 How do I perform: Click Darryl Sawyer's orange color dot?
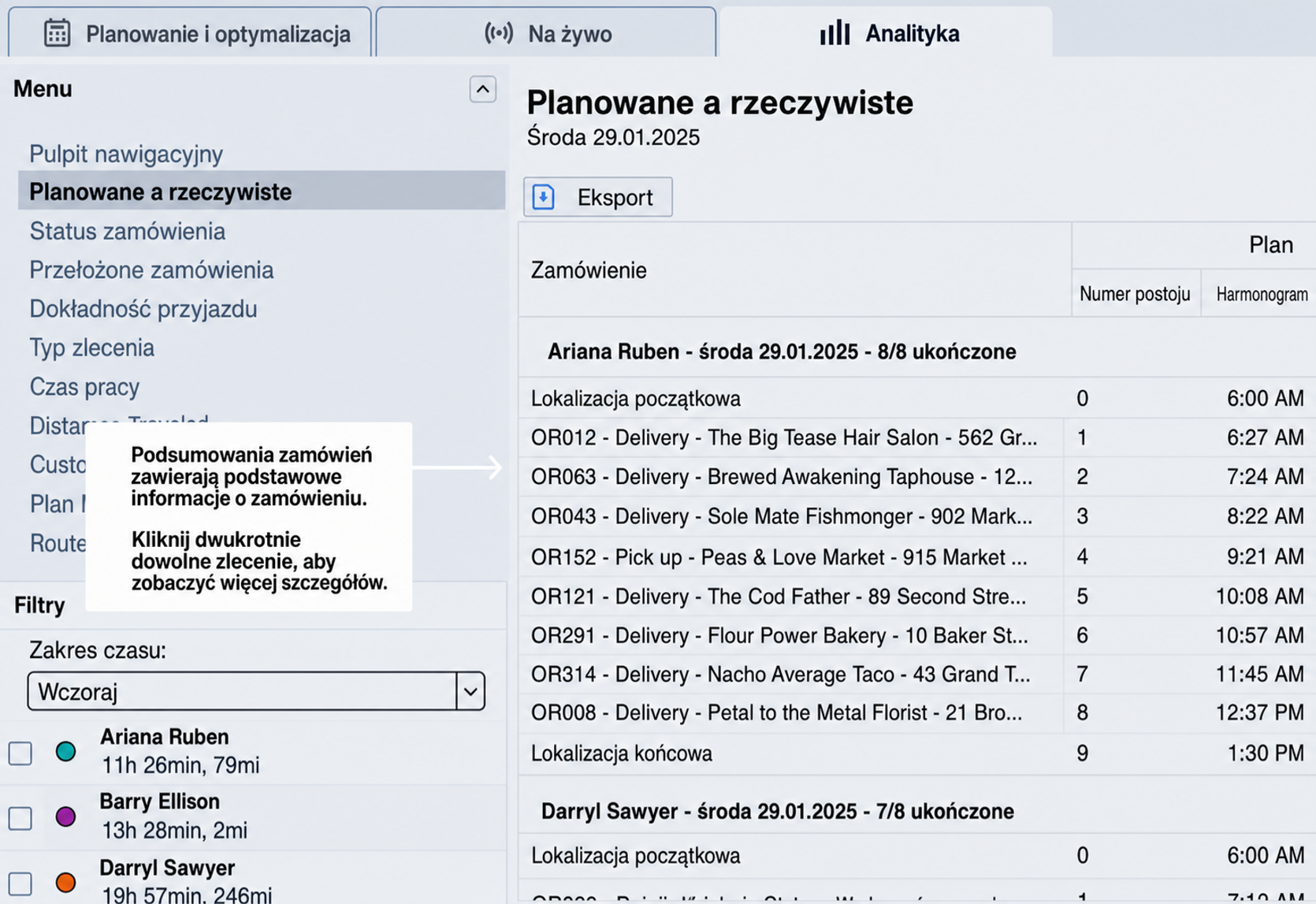tap(66, 883)
